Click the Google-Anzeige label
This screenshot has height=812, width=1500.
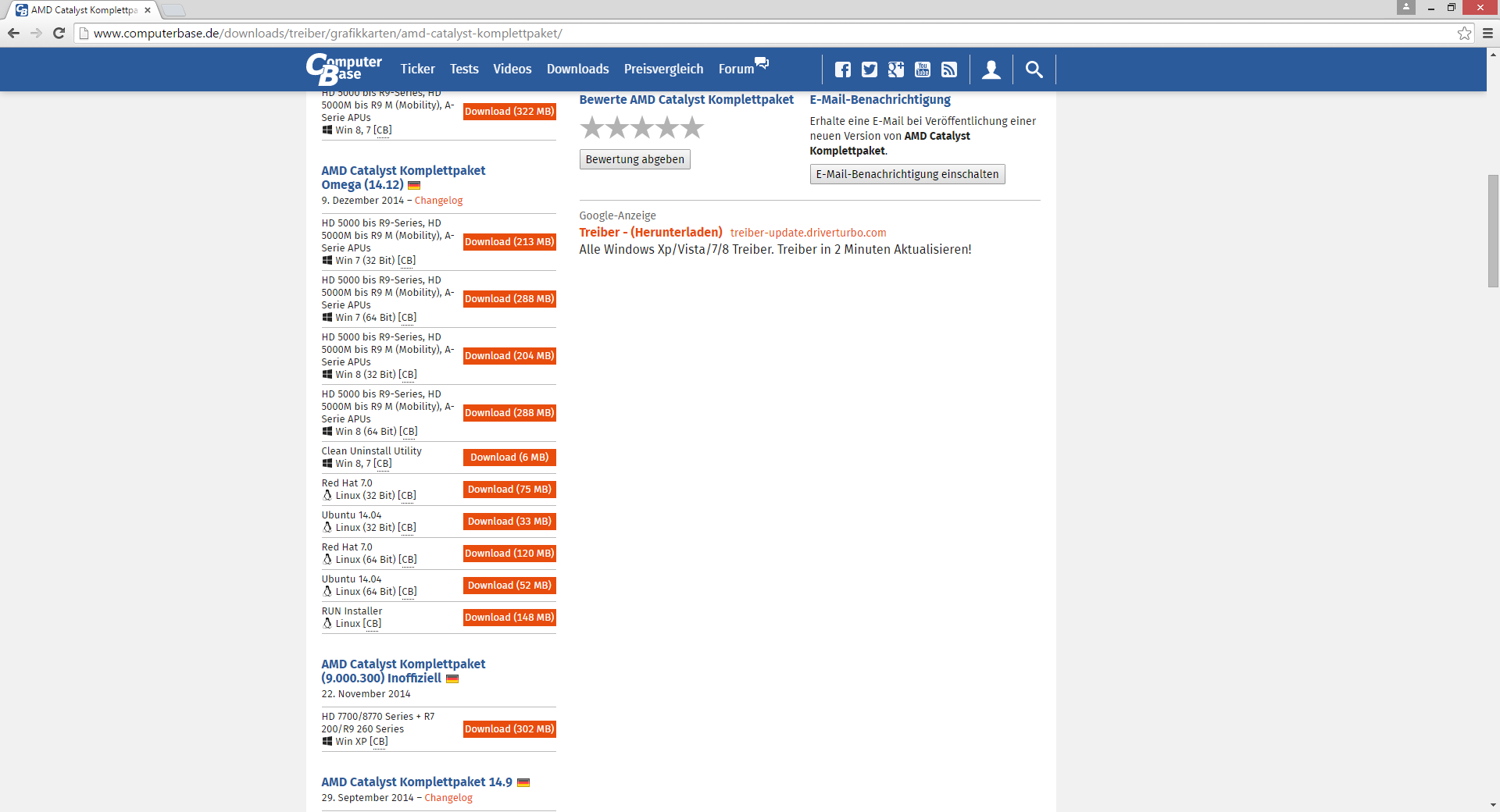click(x=617, y=215)
